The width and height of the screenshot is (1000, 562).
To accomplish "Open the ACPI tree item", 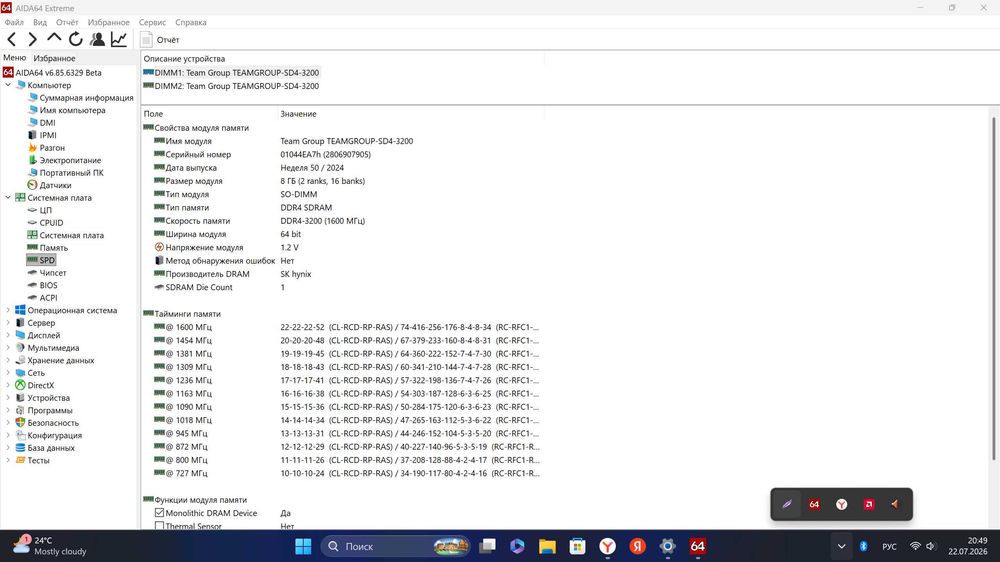I will point(48,298).
